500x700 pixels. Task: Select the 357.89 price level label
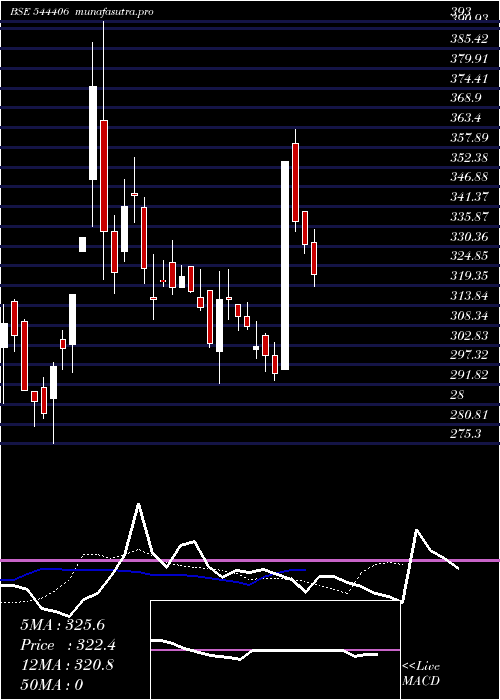(469, 138)
